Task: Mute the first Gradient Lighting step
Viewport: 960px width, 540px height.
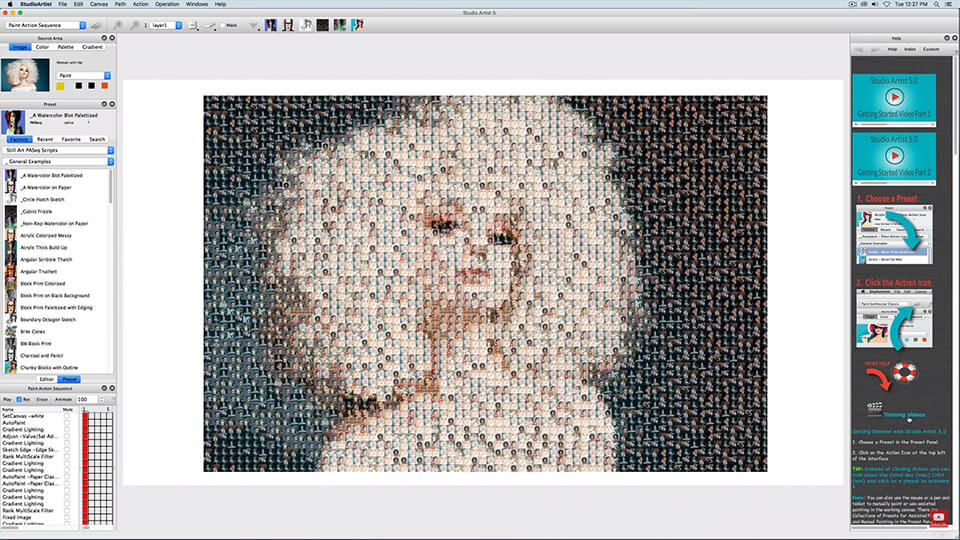Action: [67, 429]
